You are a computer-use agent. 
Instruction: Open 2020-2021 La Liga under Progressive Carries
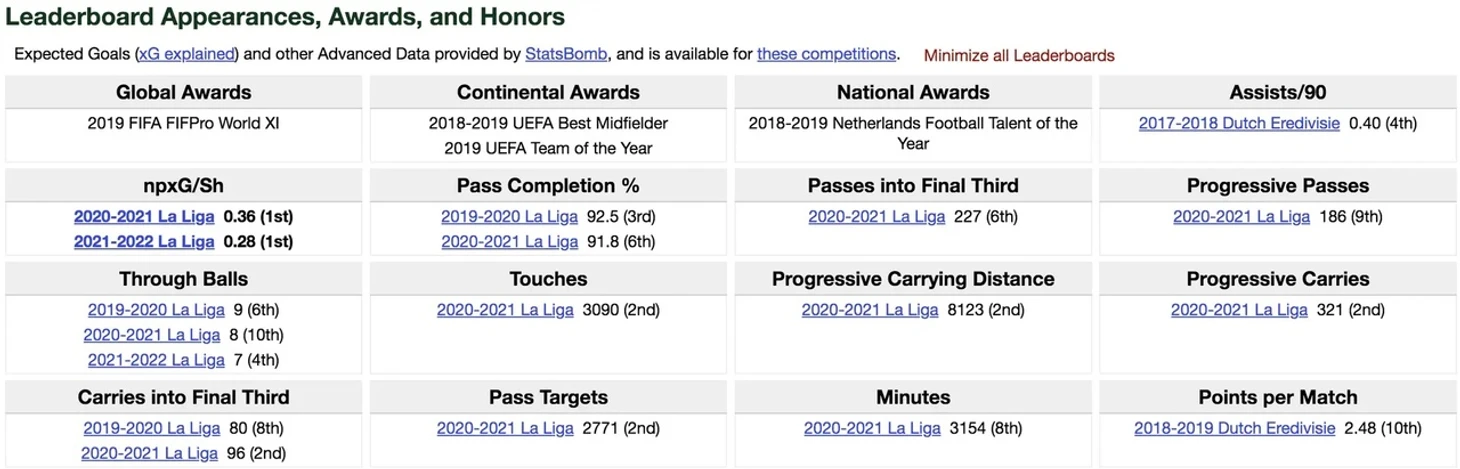(1239, 310)
